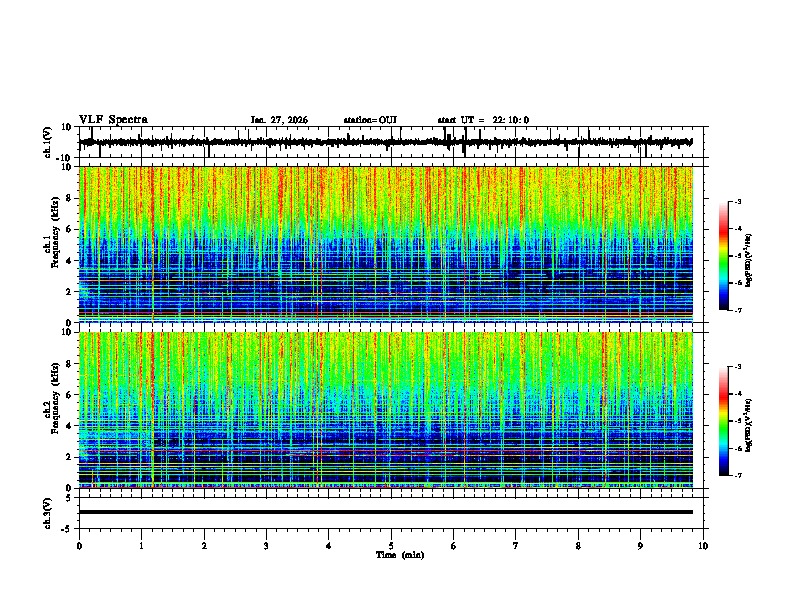Click the ch.1(V) waveform axis label
This screenshot has width=792, height=612.
tap(48, 142)
